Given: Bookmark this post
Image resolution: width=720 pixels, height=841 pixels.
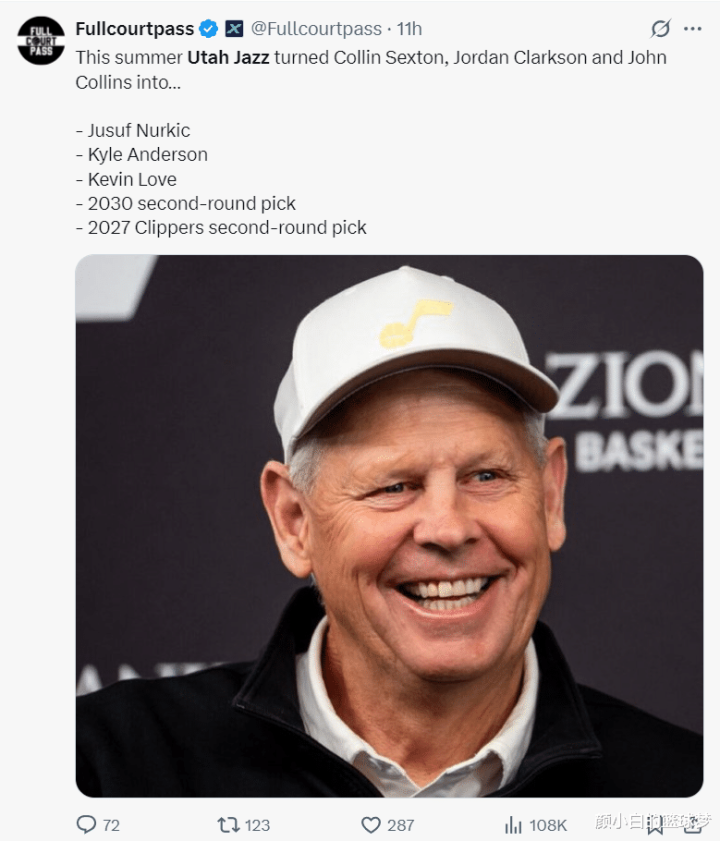Looking at the screenshot, I should (x=655, y=824).
